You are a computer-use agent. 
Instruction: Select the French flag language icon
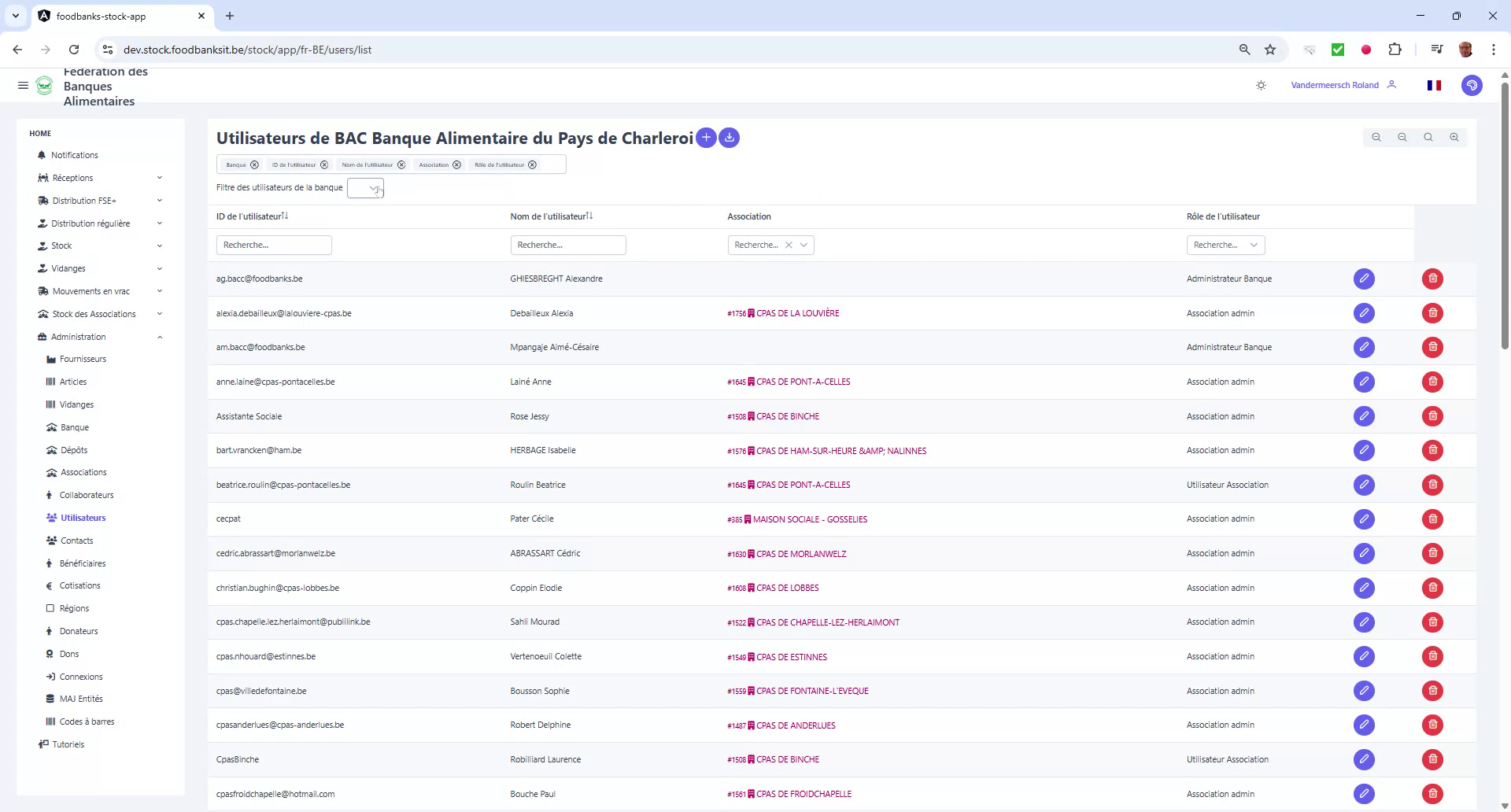coord(1434,85)
